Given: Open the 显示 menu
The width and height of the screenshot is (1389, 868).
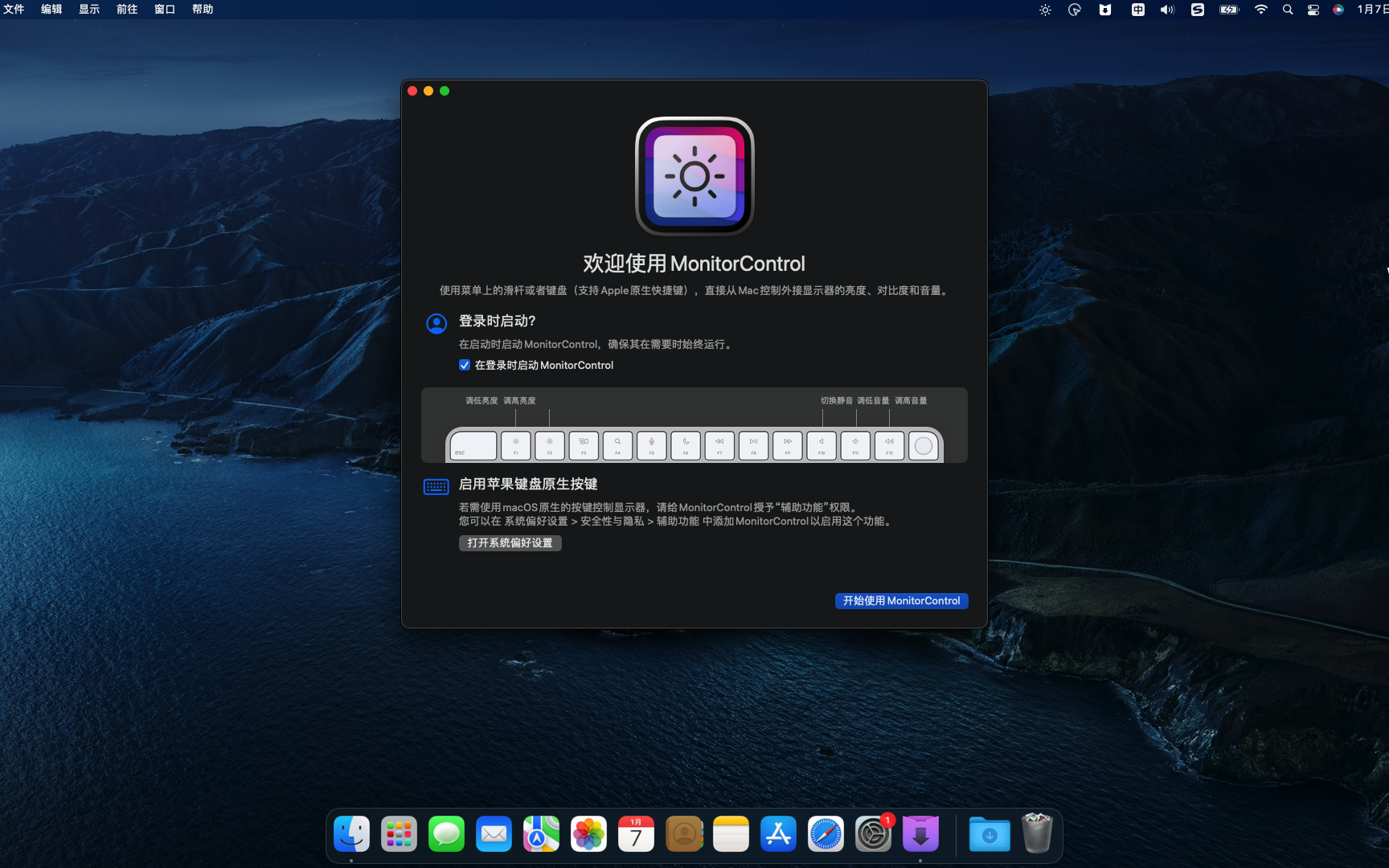Looking at the screenshot, I should [x=89, y=10].
